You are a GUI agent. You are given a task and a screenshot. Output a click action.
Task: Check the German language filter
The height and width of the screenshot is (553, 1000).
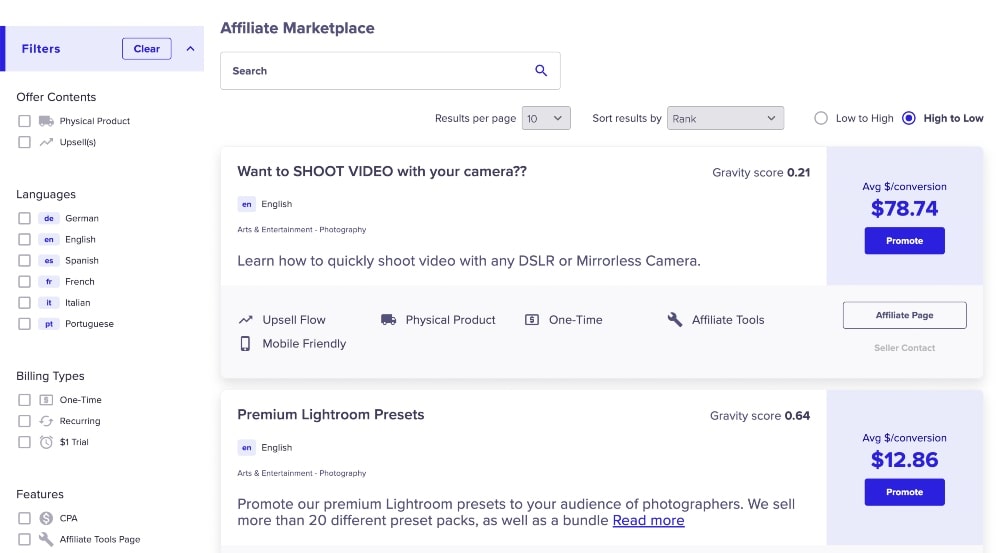(24, 218)
